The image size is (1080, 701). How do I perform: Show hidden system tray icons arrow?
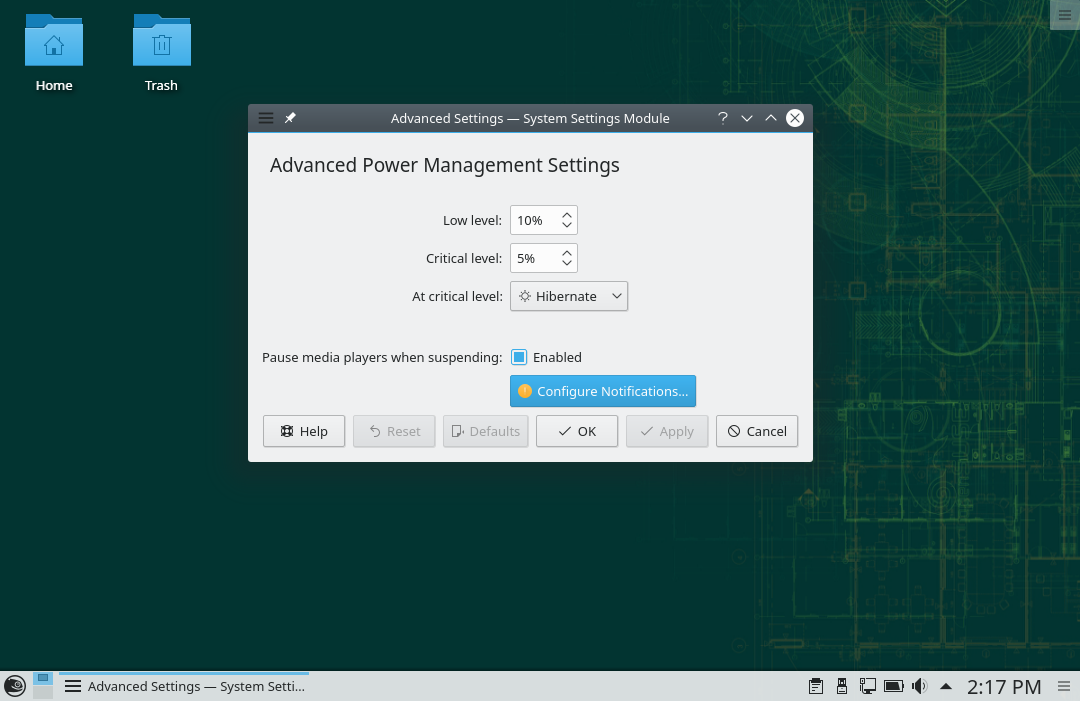pyautogui.click(x=946, y=686)
